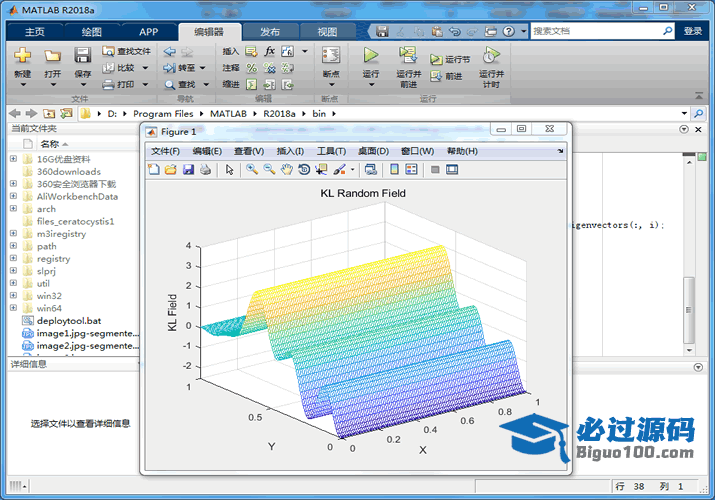Click Insert Legend icon in Figure 1

click(411, 170)
